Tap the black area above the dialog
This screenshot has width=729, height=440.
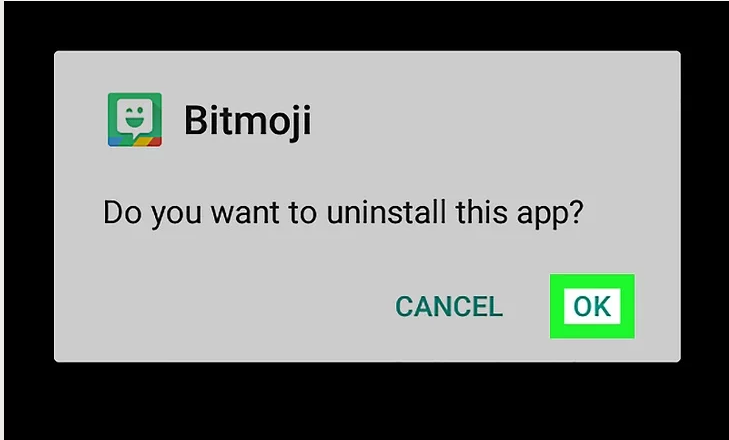pos(364,25)
